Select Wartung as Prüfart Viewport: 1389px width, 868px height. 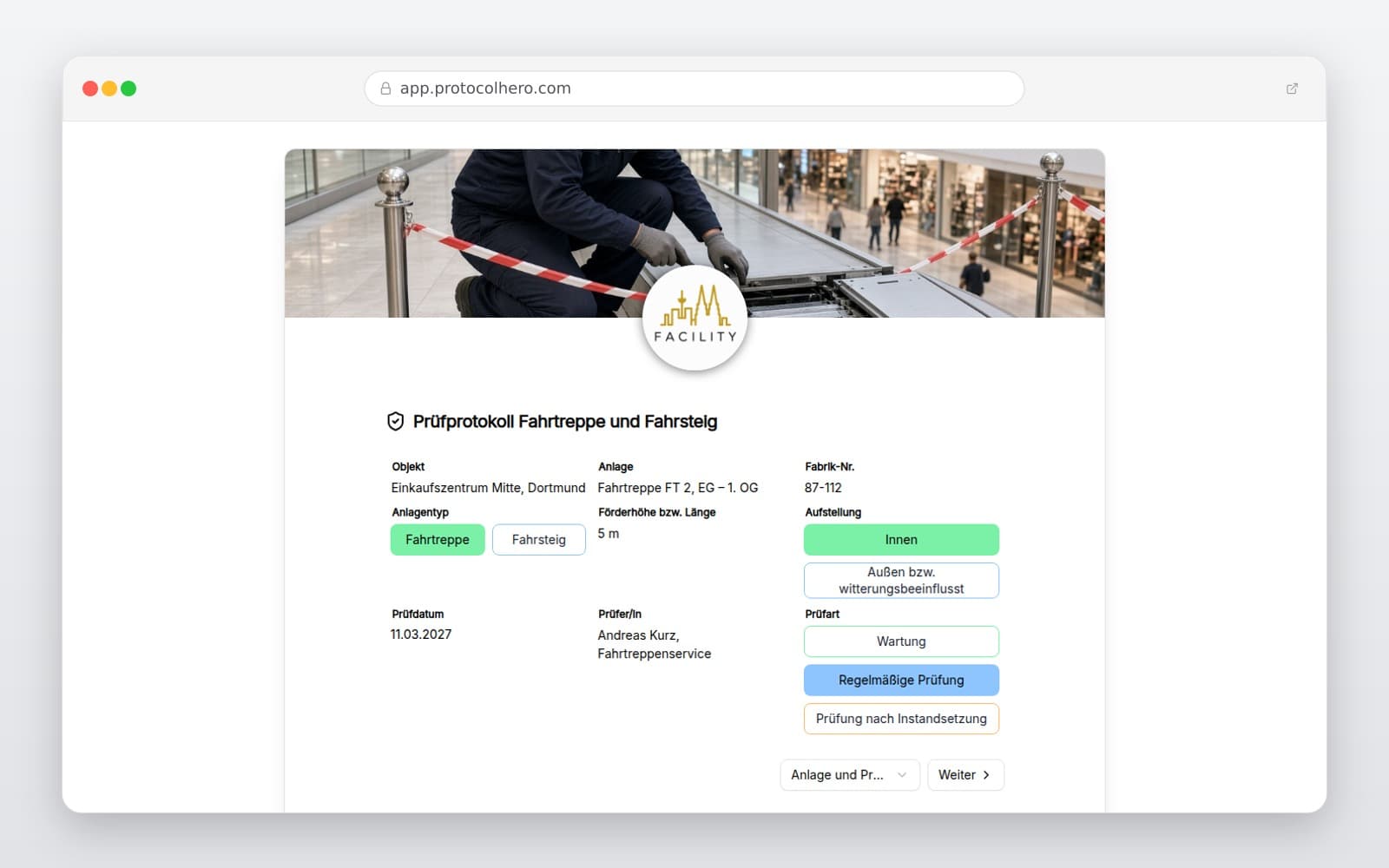point(901,641)
